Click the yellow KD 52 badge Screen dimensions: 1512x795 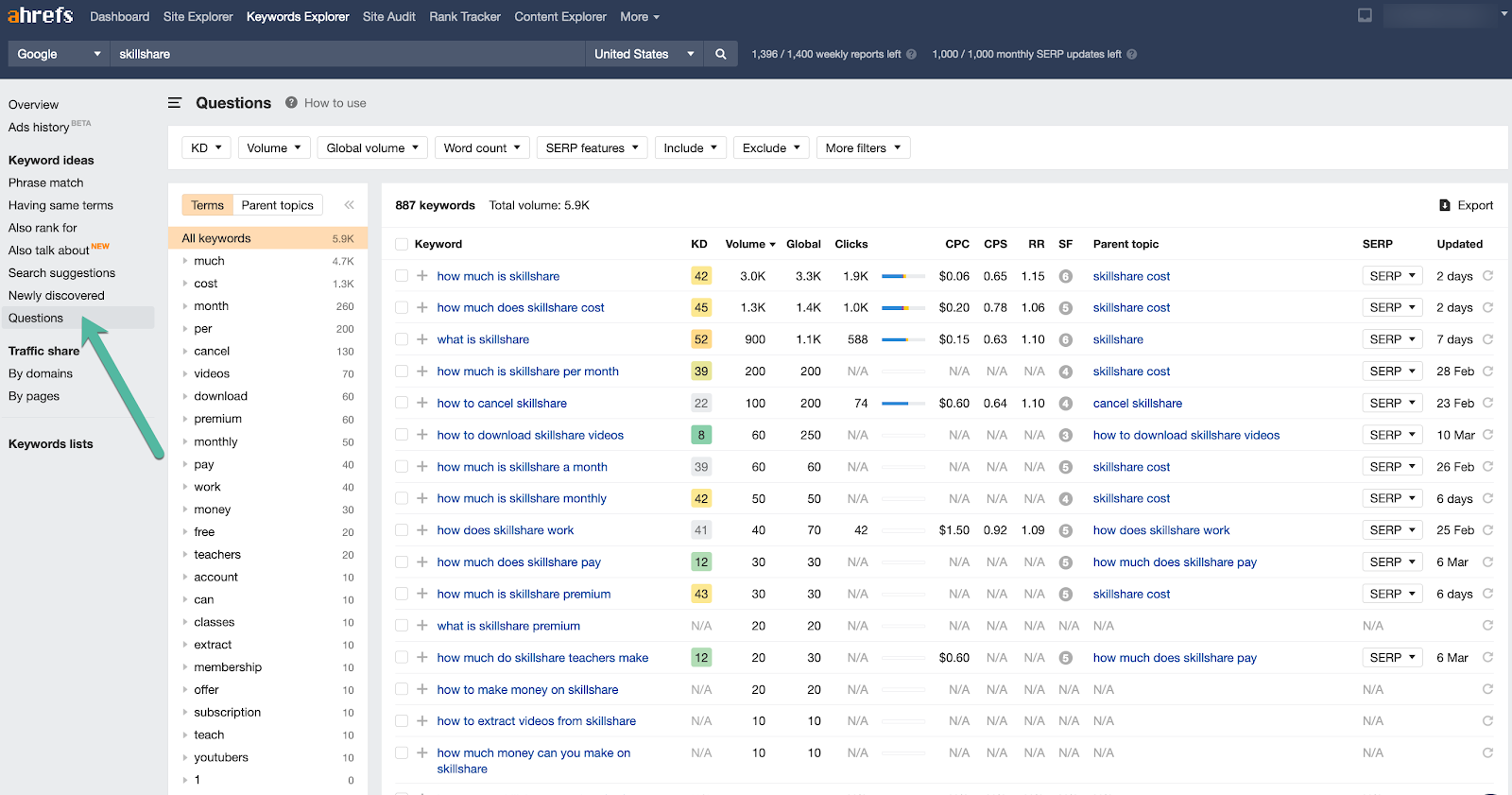[x=701, y=339]
